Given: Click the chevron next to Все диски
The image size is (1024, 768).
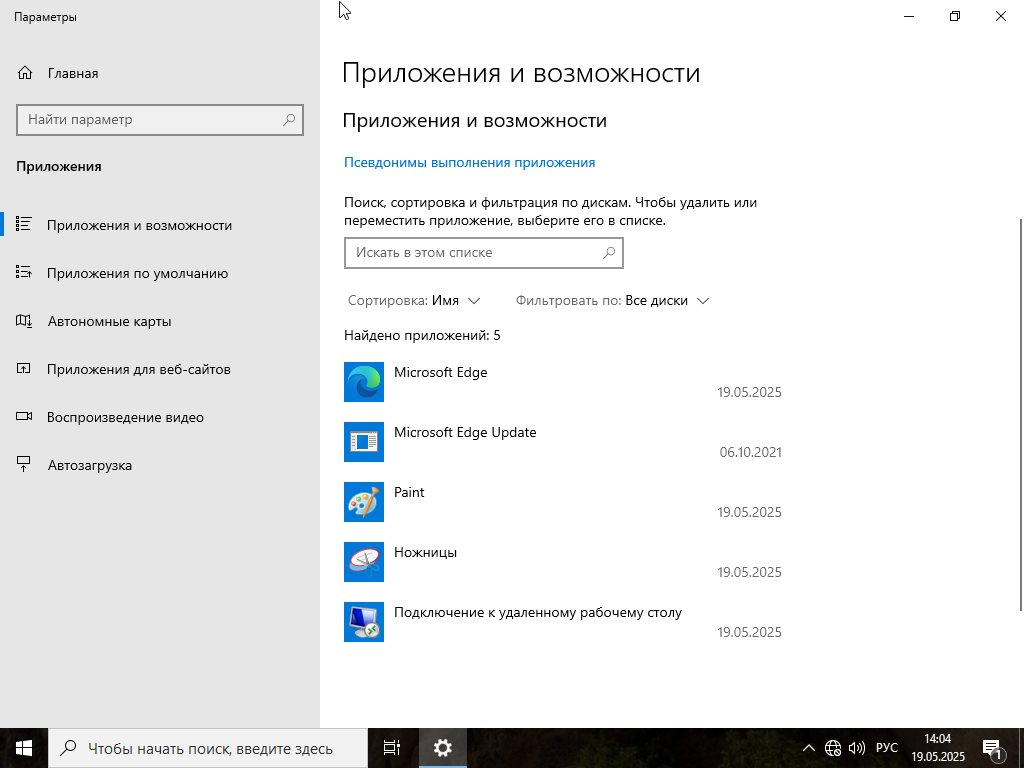Looking at the screenshot, I should pos(703,301).
